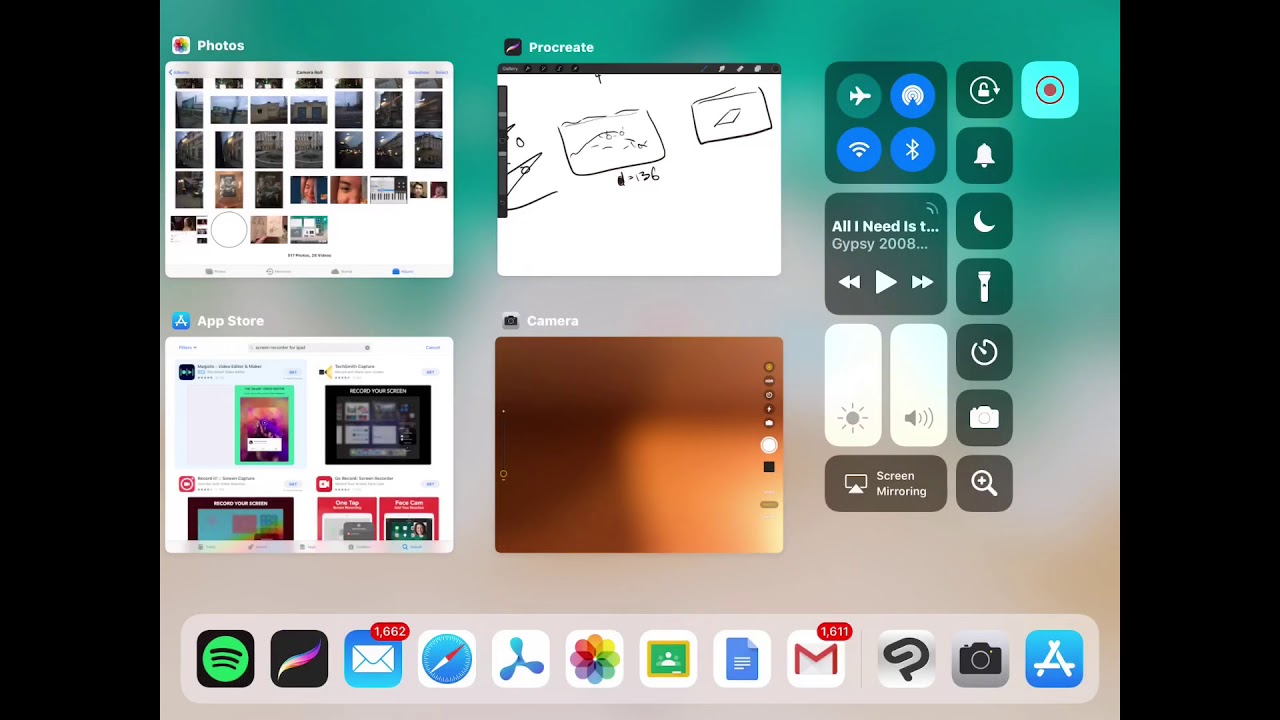Adjust the volume slider
The height and width of the screenshot is (720, 1280).
point(918,385)
